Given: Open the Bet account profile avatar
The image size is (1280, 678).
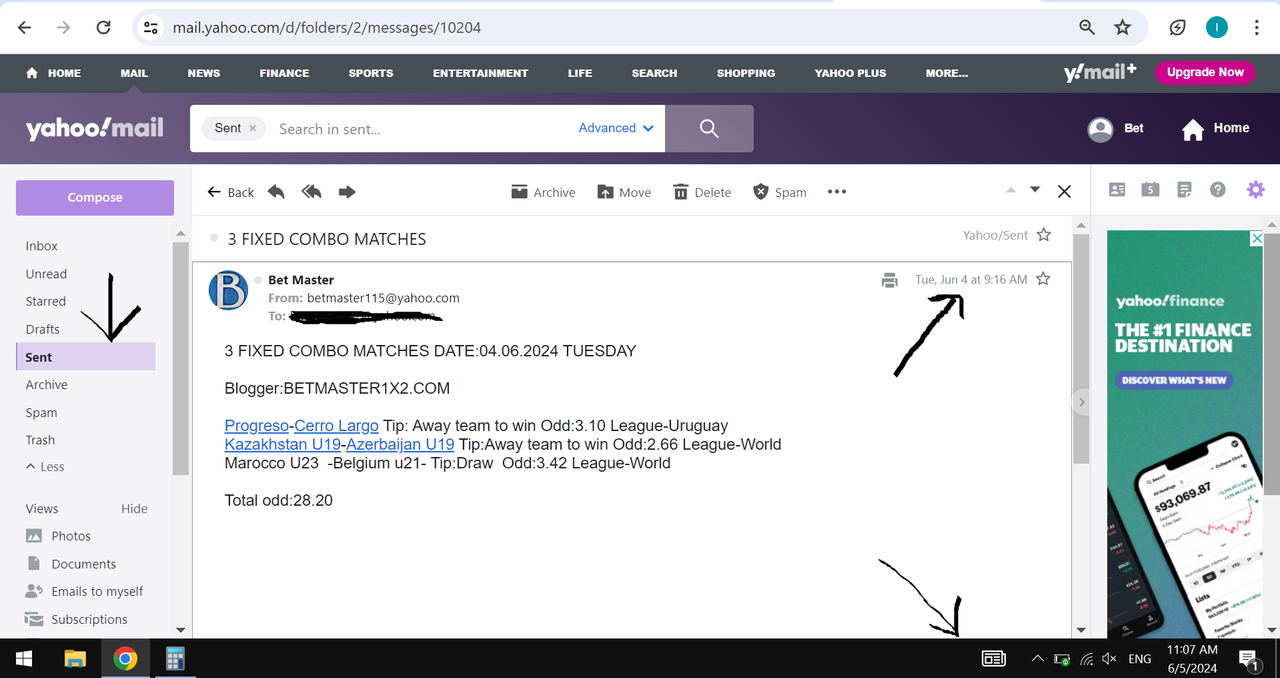Looking at the screenshot, I should (1100, 129).
